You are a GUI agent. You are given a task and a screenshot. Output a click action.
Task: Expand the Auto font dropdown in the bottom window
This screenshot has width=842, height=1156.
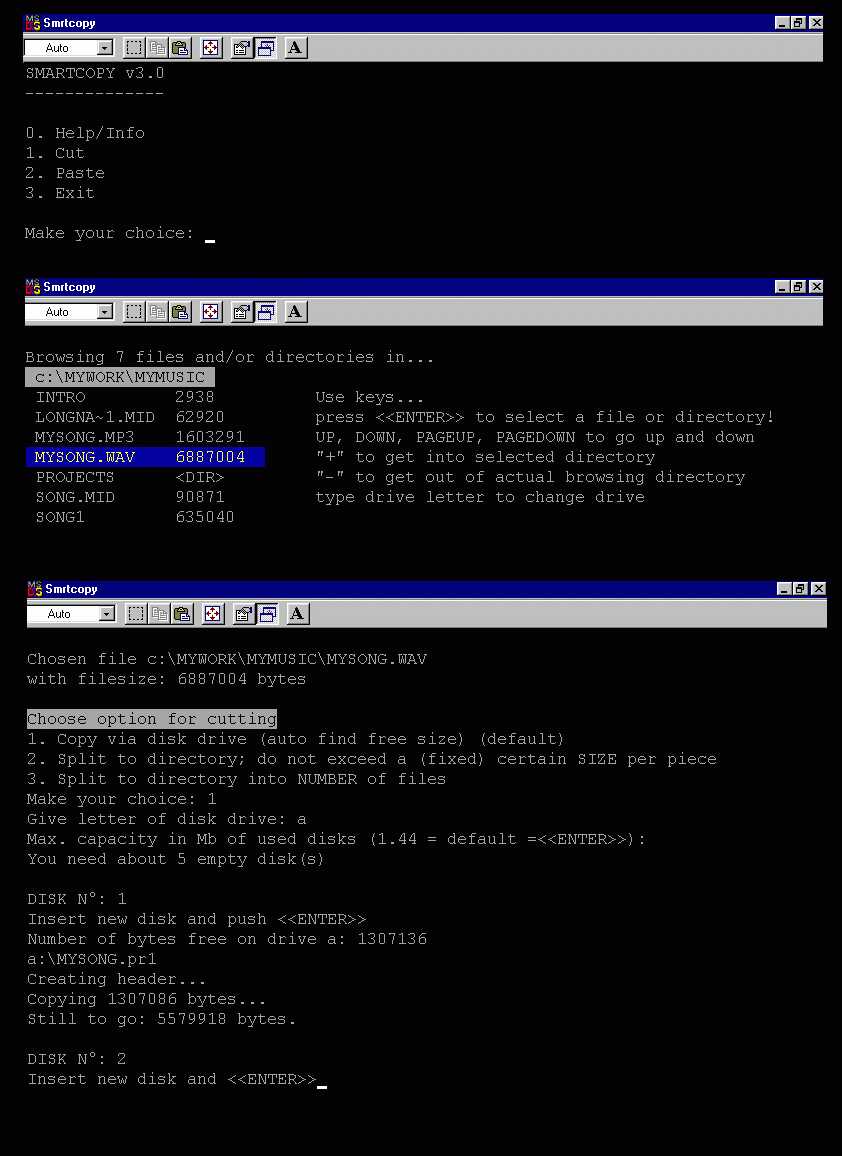click(107, 614)
